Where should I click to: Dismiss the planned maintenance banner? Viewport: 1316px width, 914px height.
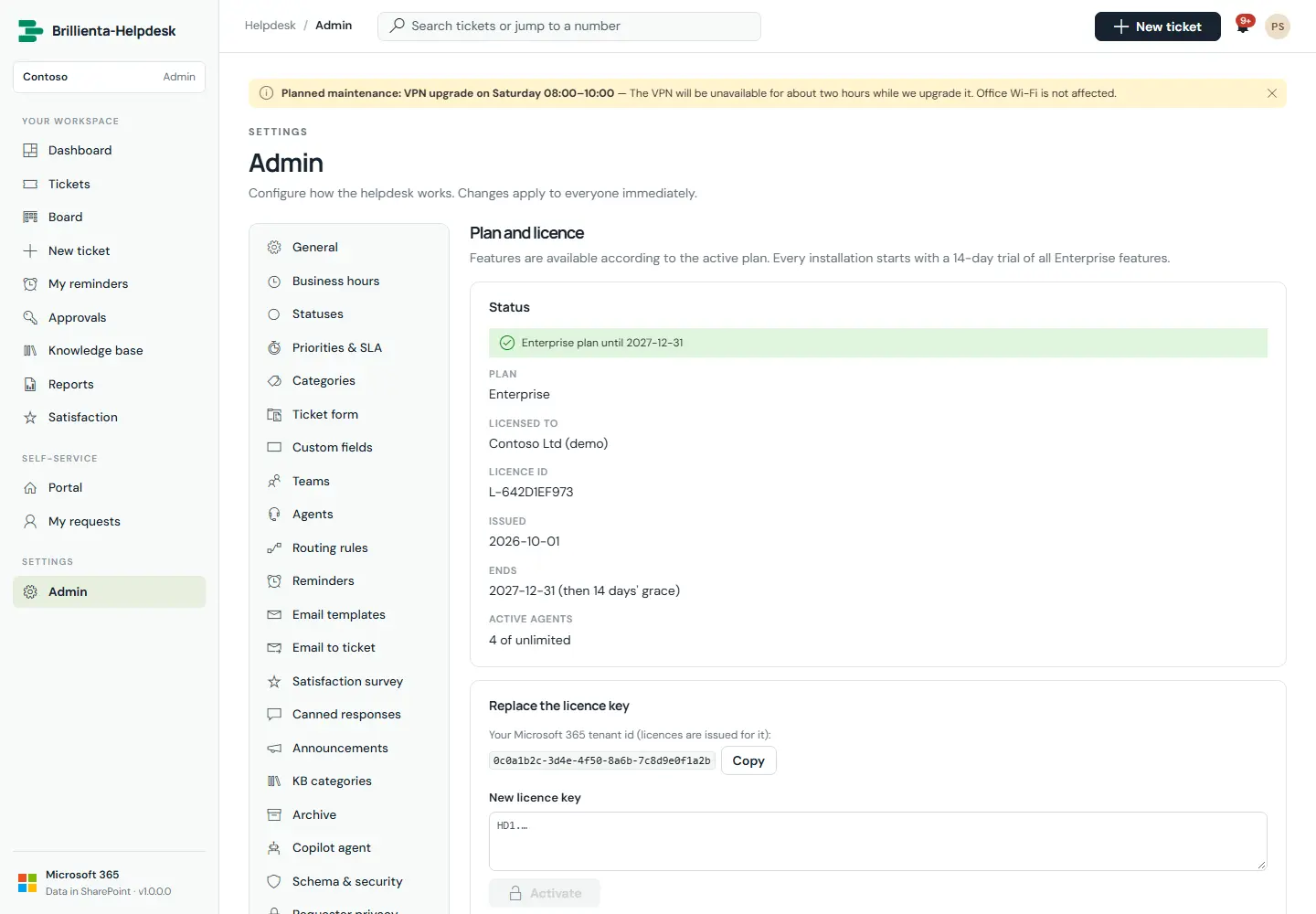1271,93
